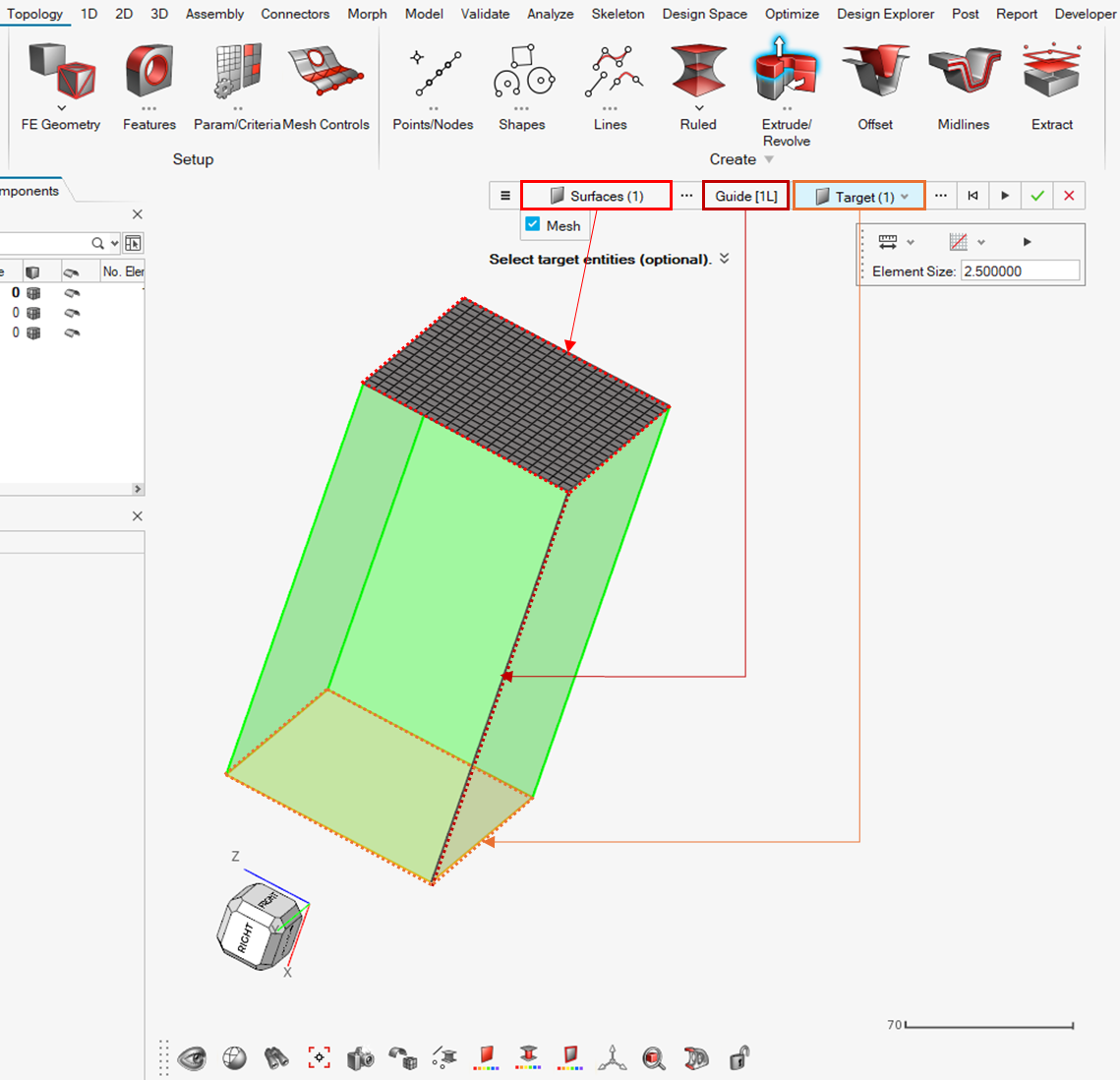Viewport: 1120px width, 1080px height.
Task: Select the Mesh Controls tool
Action: click(x=325, y=86)
